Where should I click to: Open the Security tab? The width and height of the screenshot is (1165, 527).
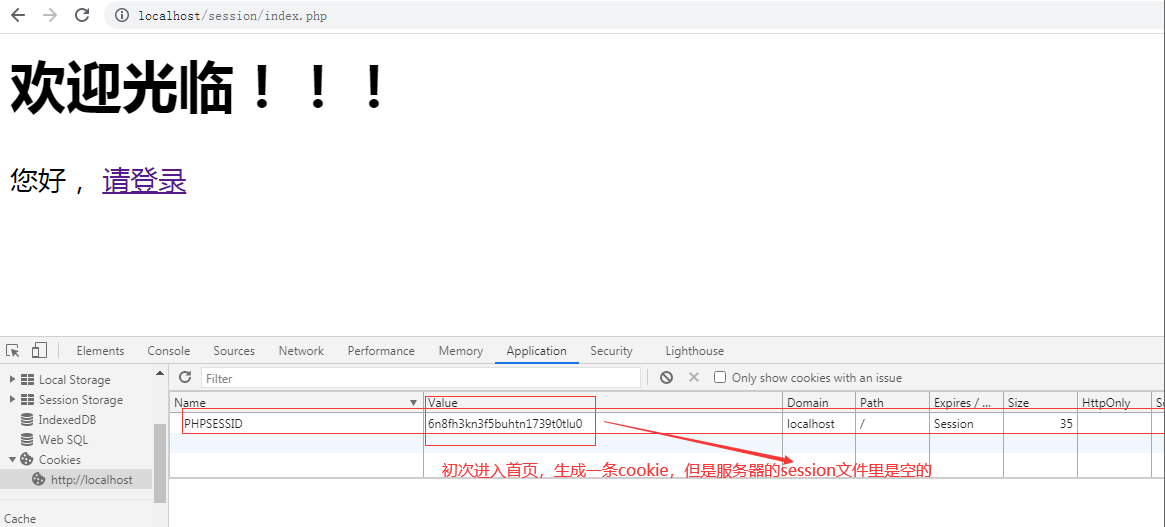coord(611,351)
